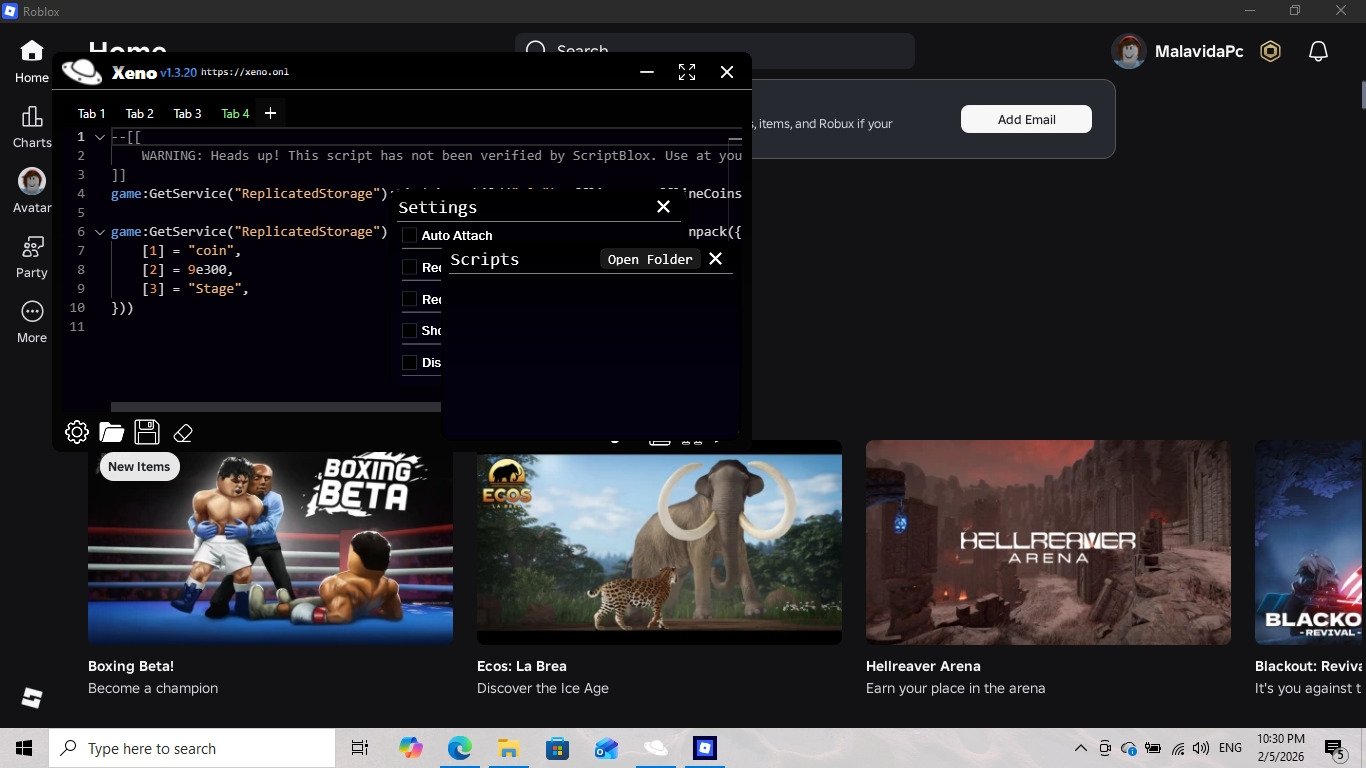Tick the last checkbox in the Settings list
Screen dimensions: 1366x768
409,362
